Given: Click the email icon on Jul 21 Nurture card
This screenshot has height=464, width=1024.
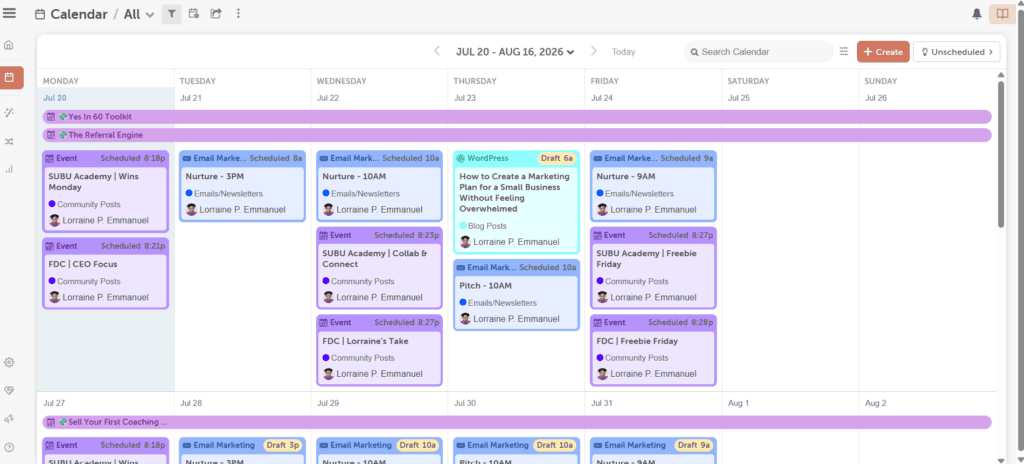Looking at the screenshot, I should [x=187, y=158].
